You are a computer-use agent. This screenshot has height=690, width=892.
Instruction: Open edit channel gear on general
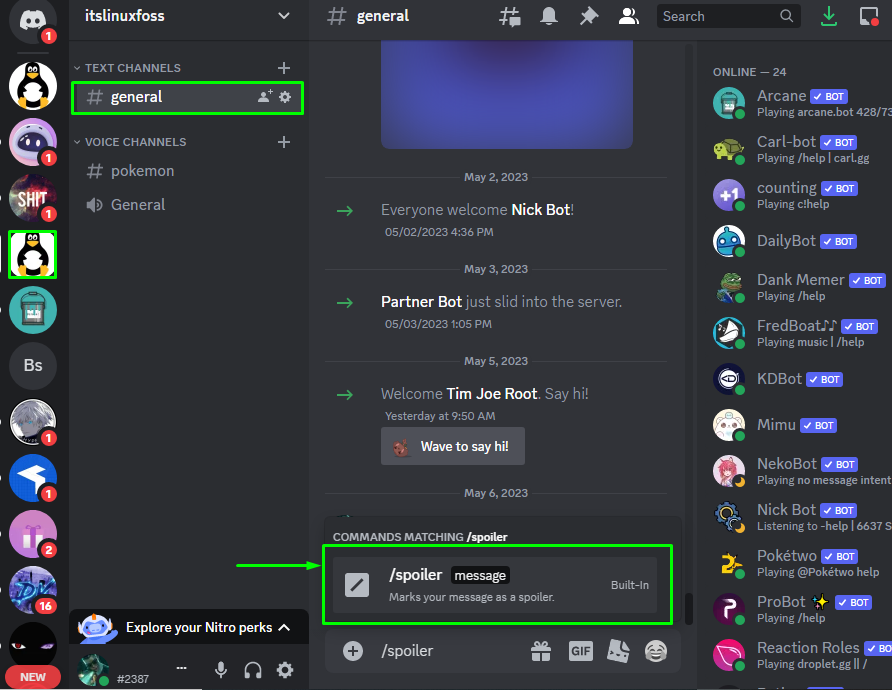285,97
